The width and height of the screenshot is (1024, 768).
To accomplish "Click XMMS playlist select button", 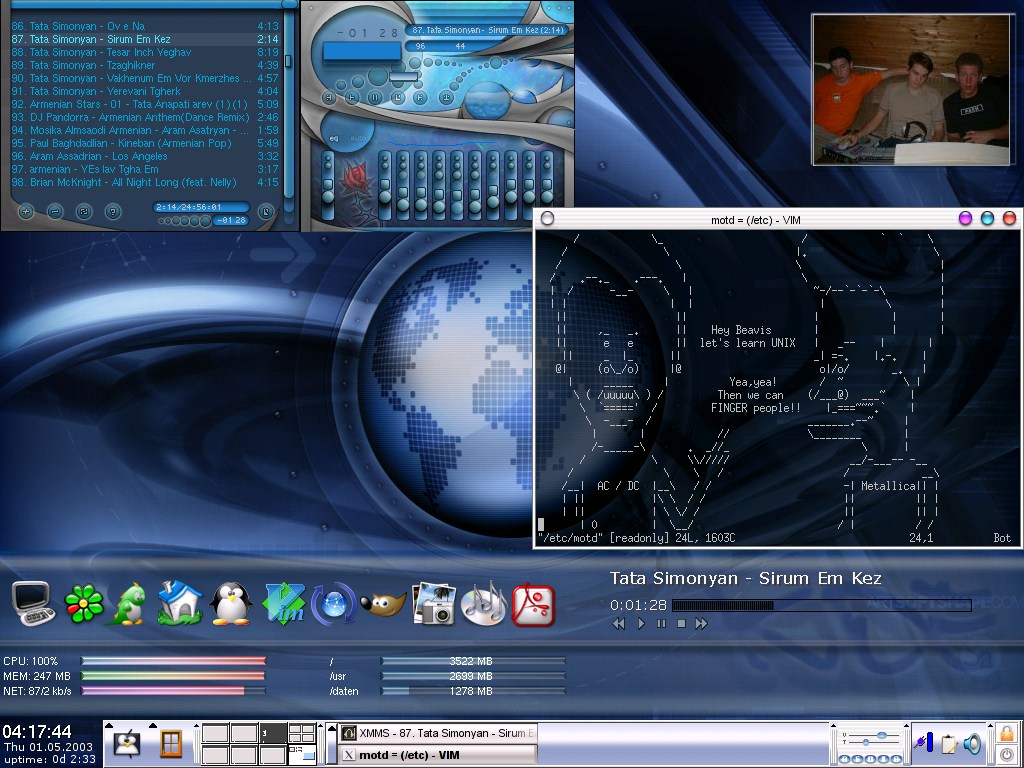I will coord(84,212).
